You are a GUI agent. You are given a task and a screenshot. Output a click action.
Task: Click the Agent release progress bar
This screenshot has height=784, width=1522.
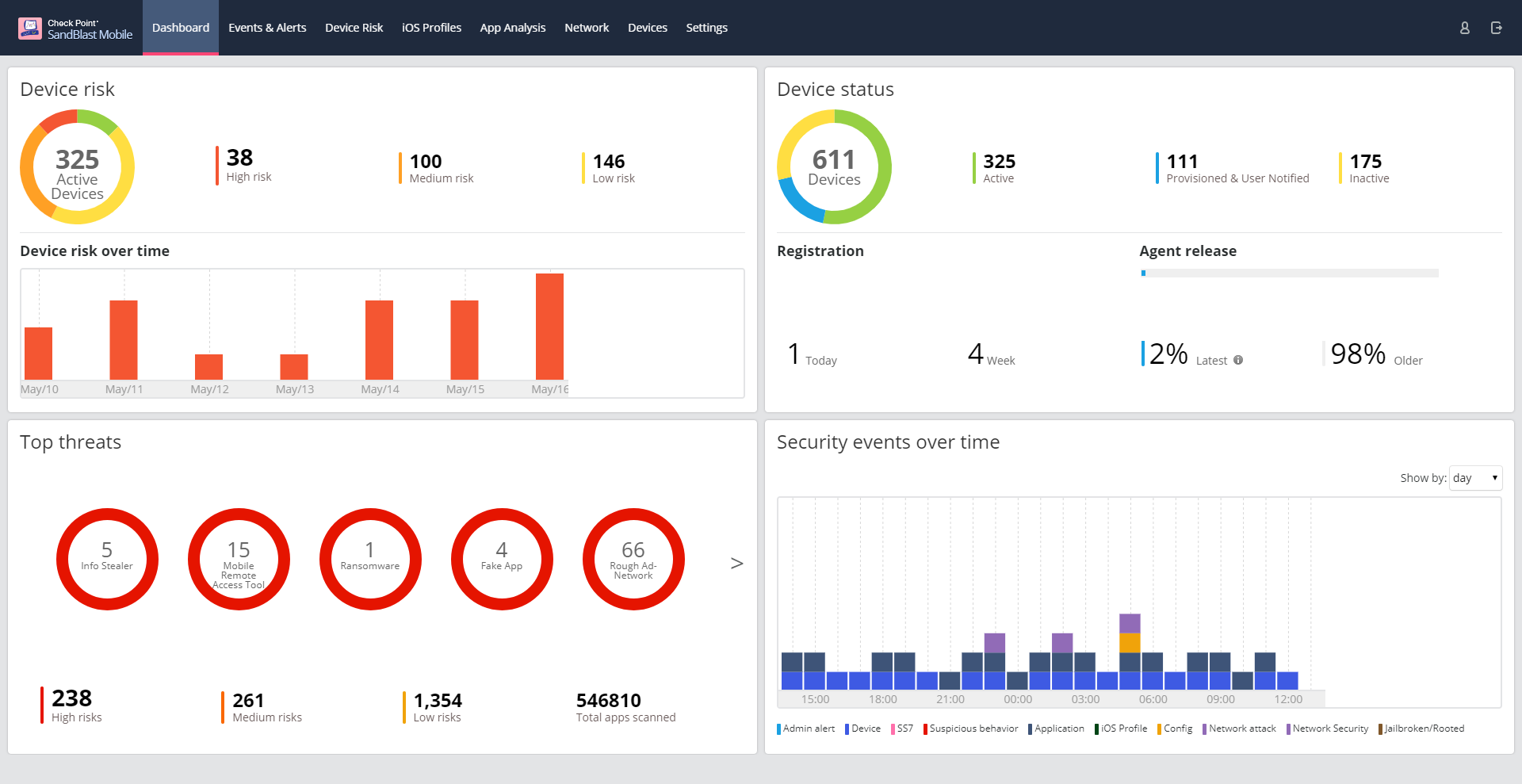pyautogui.click(x=1289, y=273)
